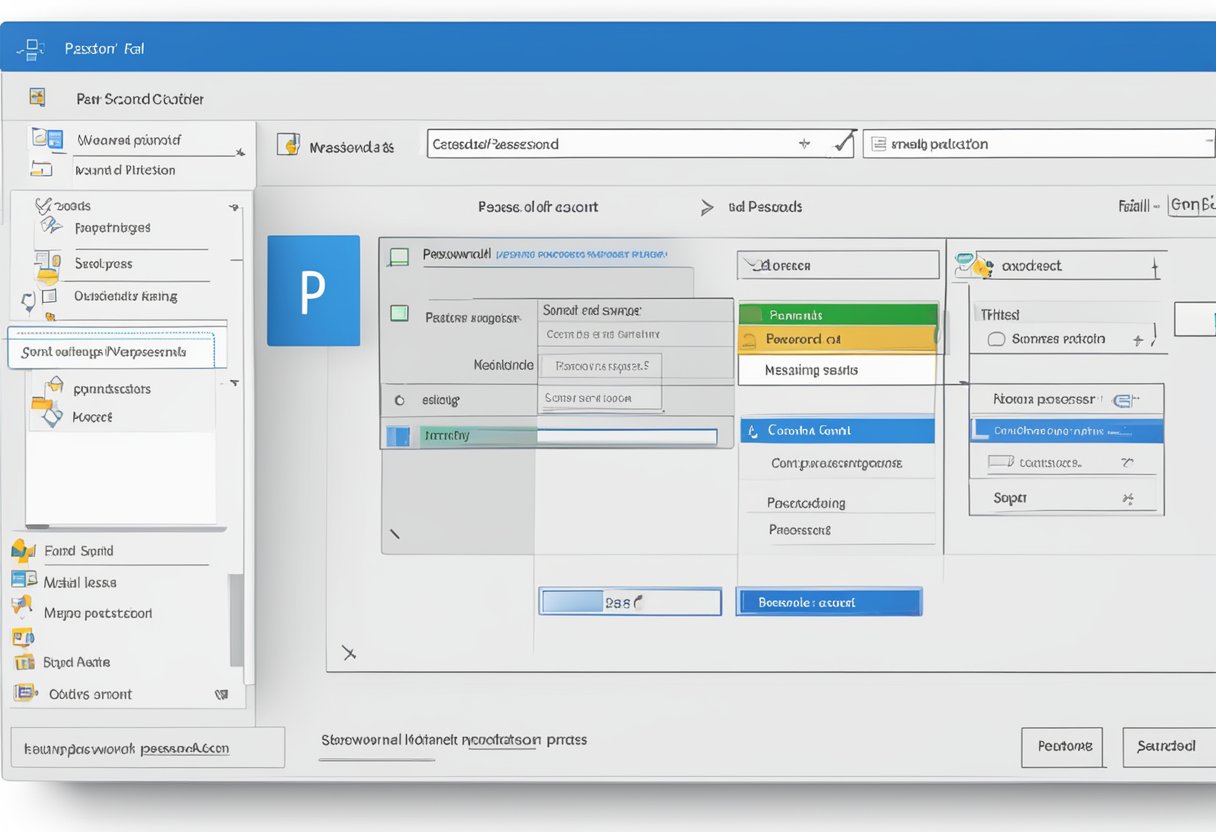Viewport: 1216px width, 832px height.
Task: Click inside the Somt oafeups search box
Action: pos(114,351)
